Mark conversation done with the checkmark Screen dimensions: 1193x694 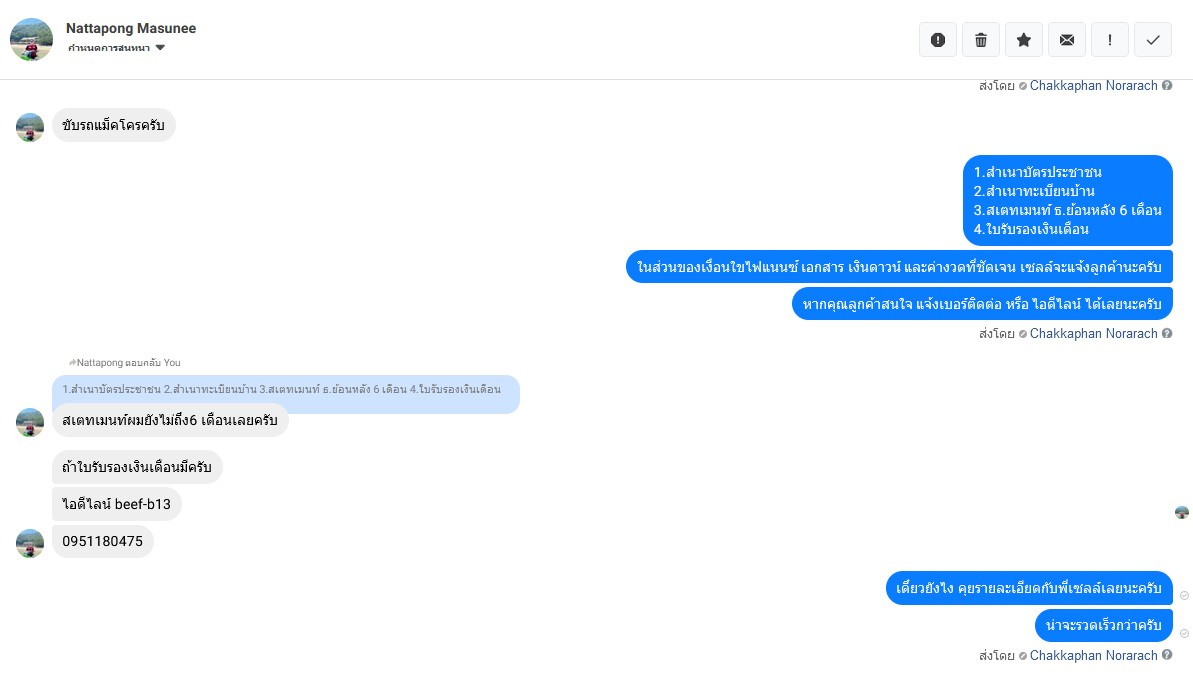point(1152,40)
